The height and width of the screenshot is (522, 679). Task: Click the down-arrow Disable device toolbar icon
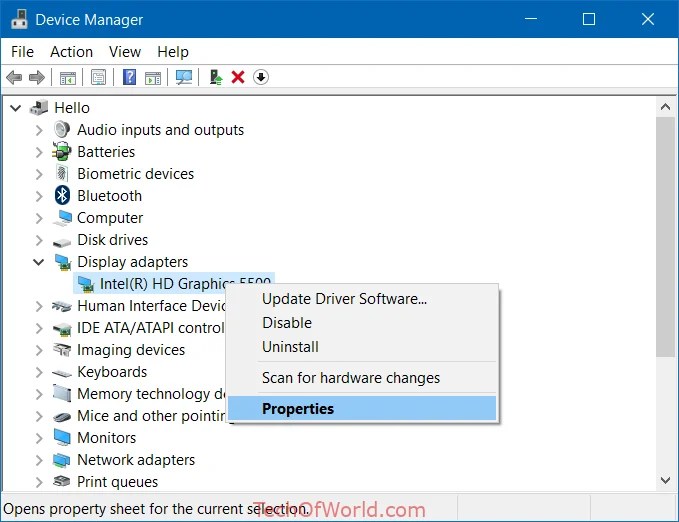pyautogui.click(x=261, y=78)
